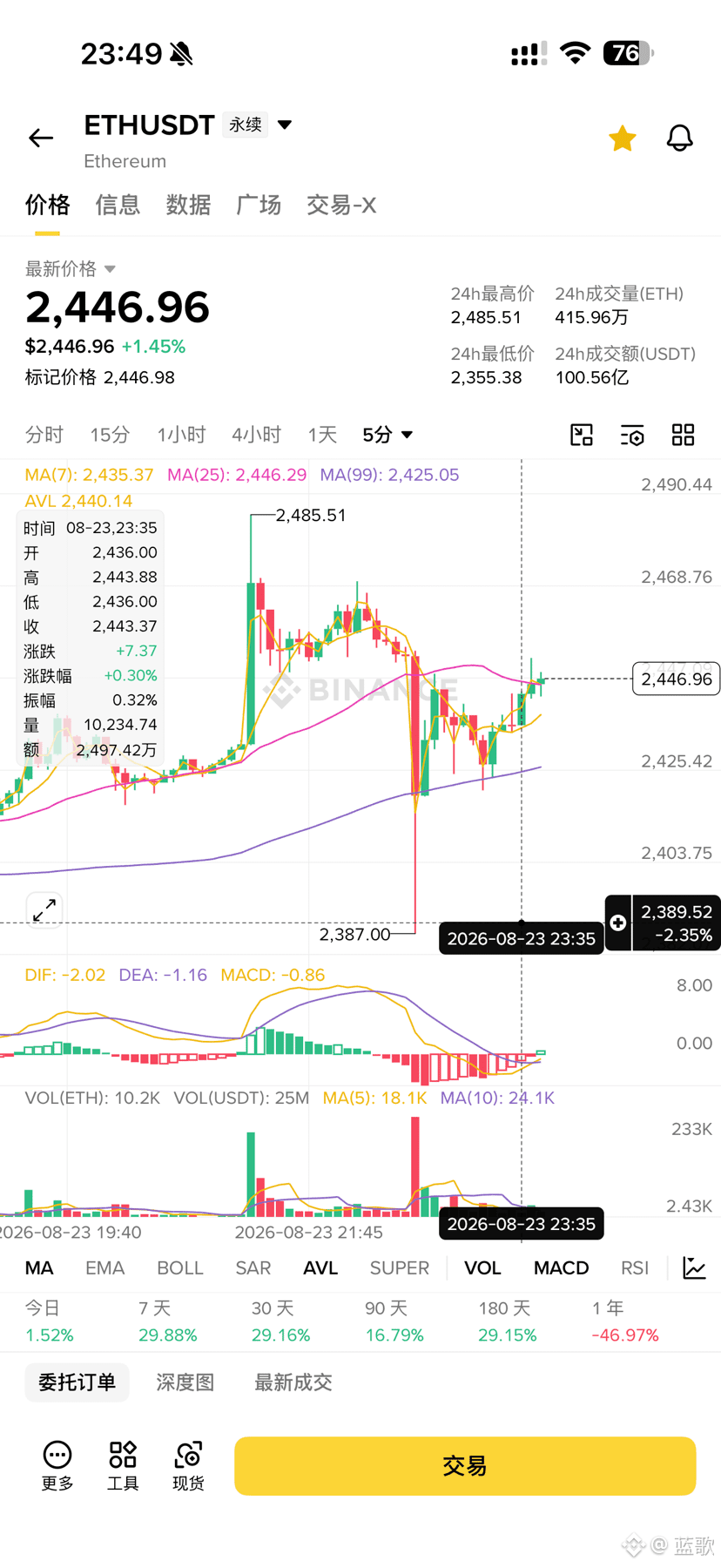Screen dimensions: 721x1568
Task: Tap the 2,485.51 high price marker on the chart
Action: pyautogui.click(x=311, y=516)
